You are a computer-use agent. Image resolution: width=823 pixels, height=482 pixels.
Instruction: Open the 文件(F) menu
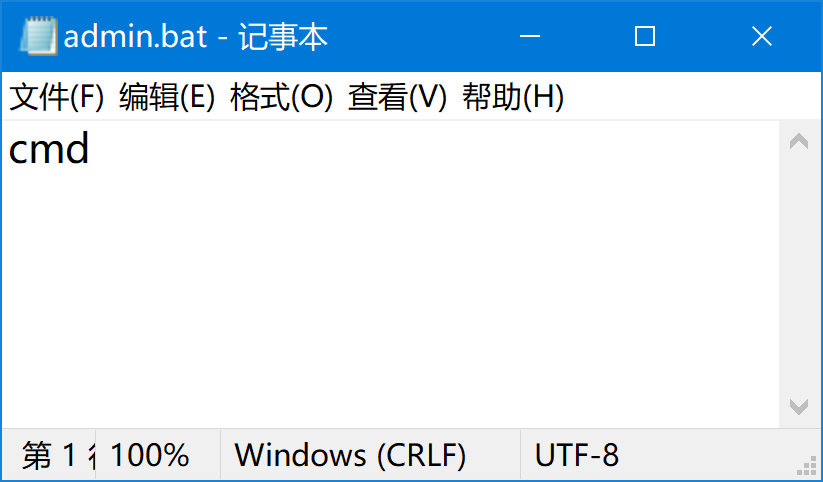pyautogui.click(x=57, y=97)
